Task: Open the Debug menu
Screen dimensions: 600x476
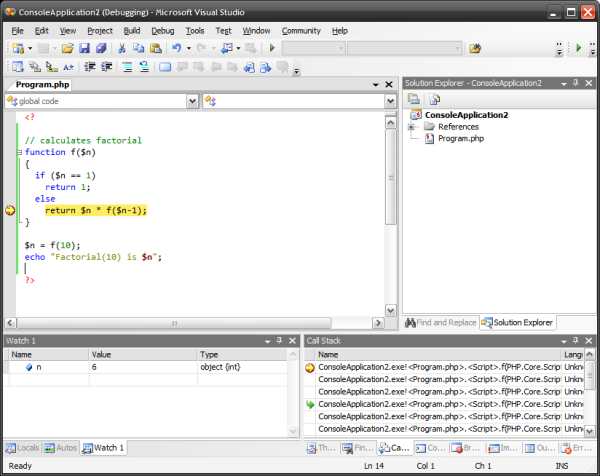Action: click(163, 31)
